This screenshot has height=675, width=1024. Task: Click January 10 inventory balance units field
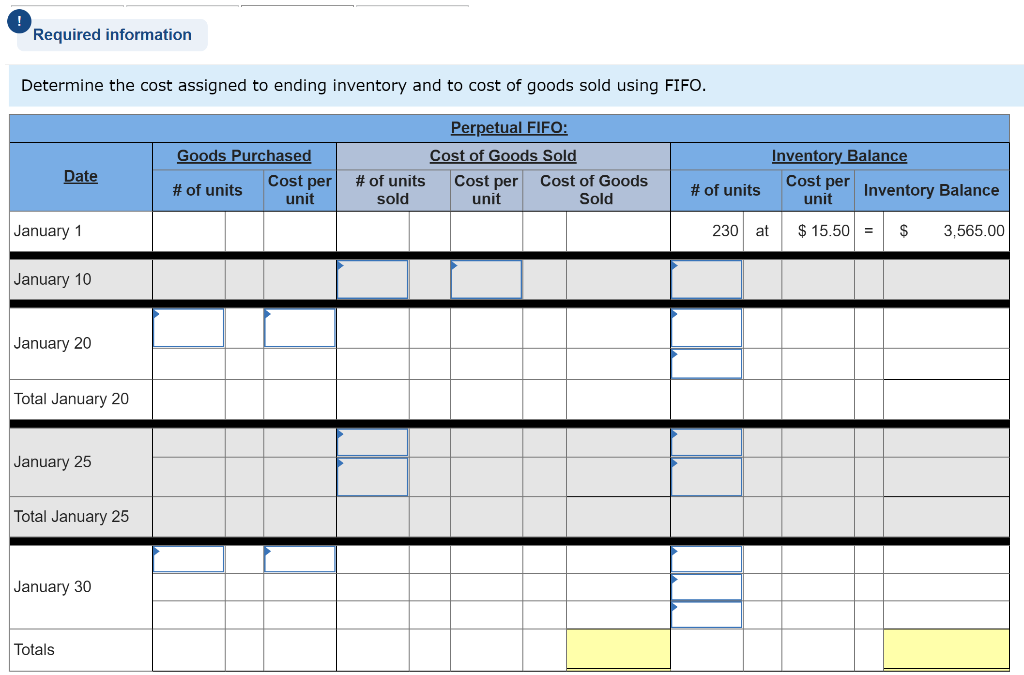tap(706, 279)
